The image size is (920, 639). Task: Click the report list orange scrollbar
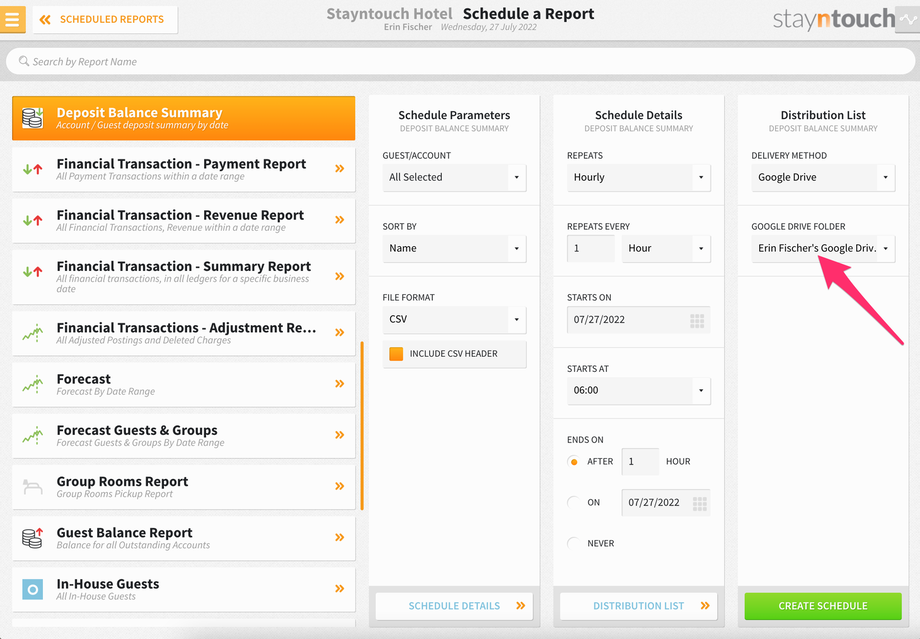coord(362,425)
